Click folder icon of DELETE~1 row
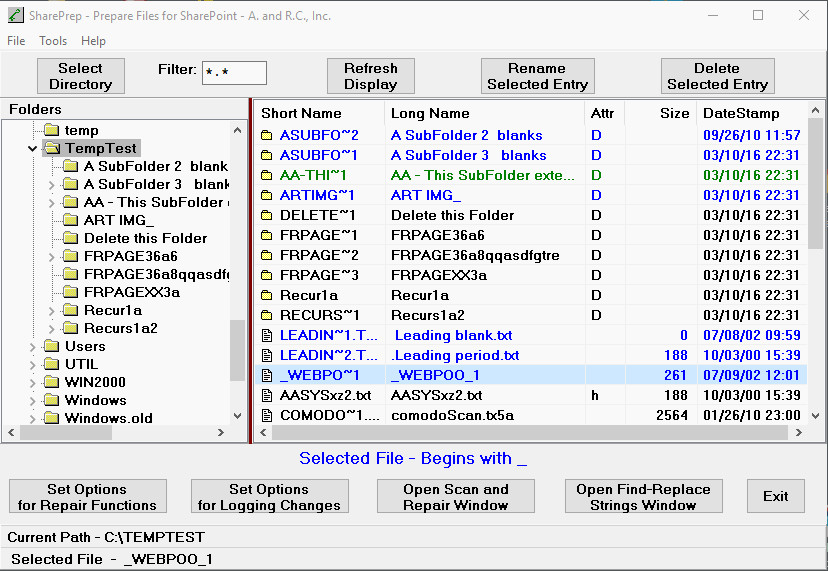This screenshot has width=828, height=571. [267, 216]
